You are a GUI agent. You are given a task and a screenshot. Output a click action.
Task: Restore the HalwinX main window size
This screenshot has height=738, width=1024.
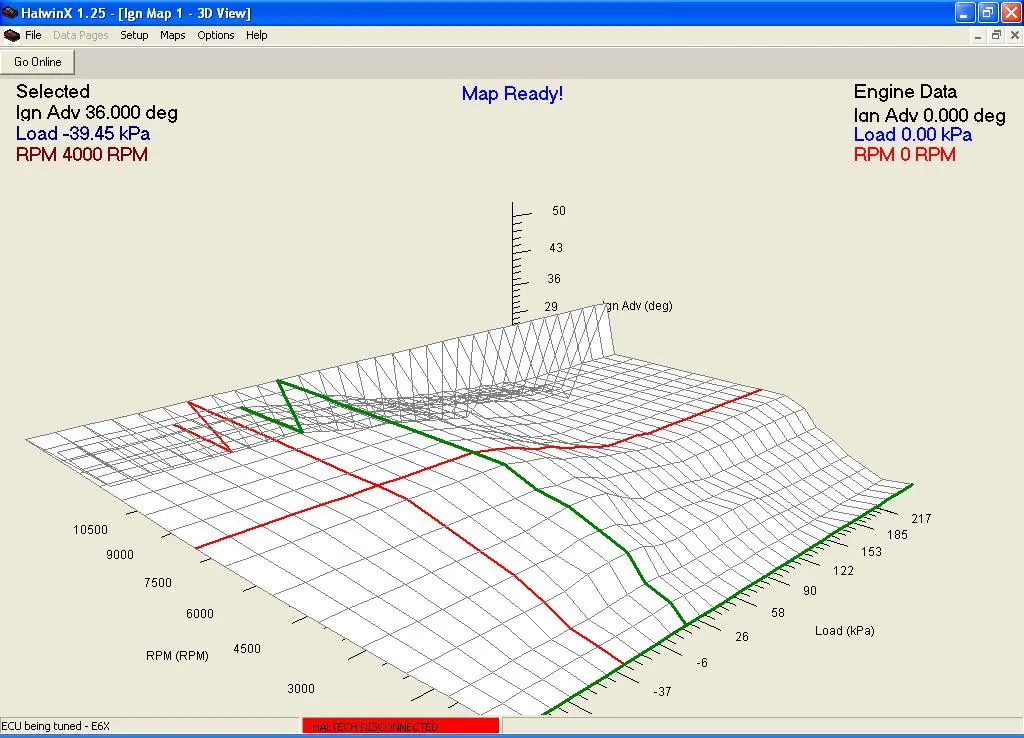tap(987, 13)
